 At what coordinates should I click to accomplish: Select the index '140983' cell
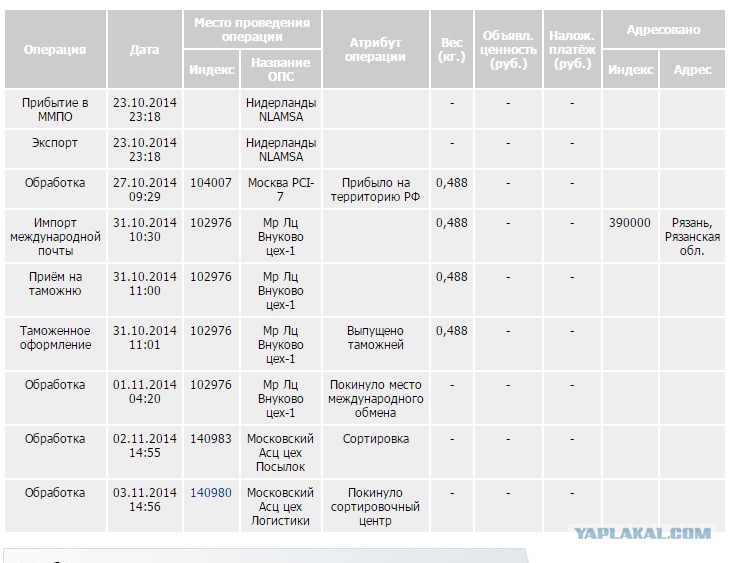coord(211,453)
